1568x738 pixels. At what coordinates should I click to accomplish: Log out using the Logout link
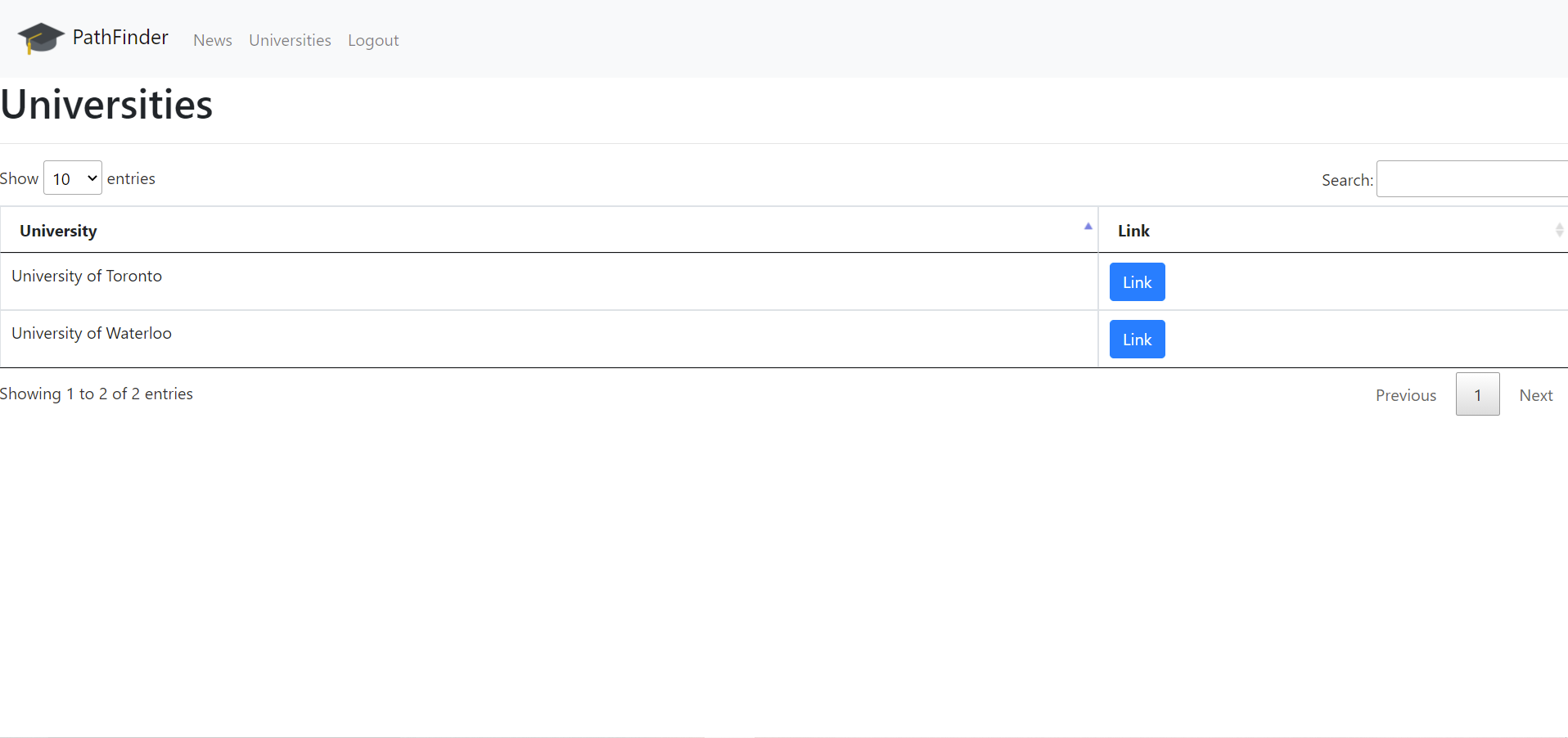[373, 40]
